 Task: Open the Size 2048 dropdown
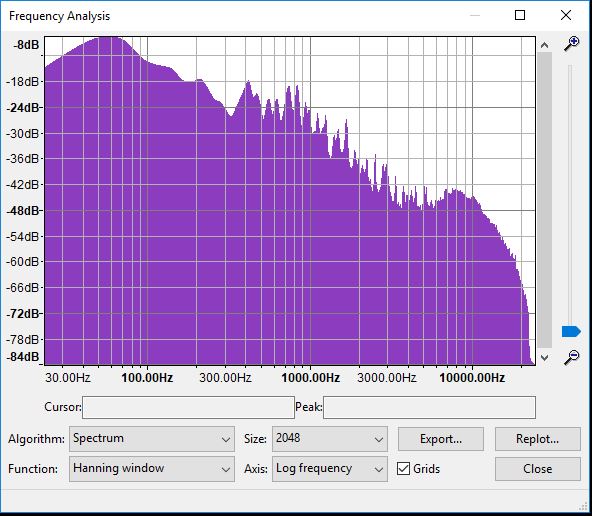[330, 439]
